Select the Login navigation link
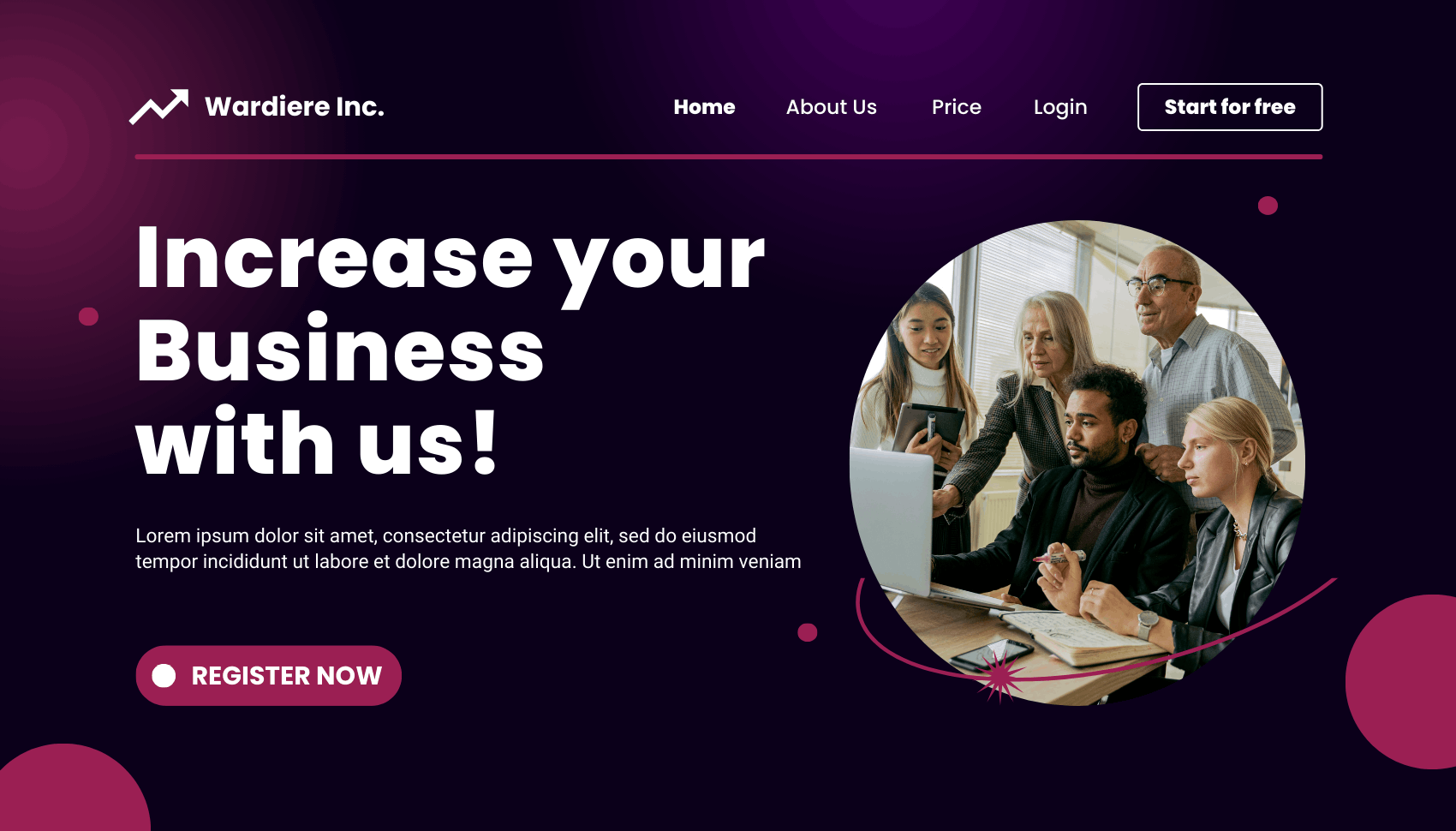The width and height of the screenshot is (1456, 831). 1059,108
